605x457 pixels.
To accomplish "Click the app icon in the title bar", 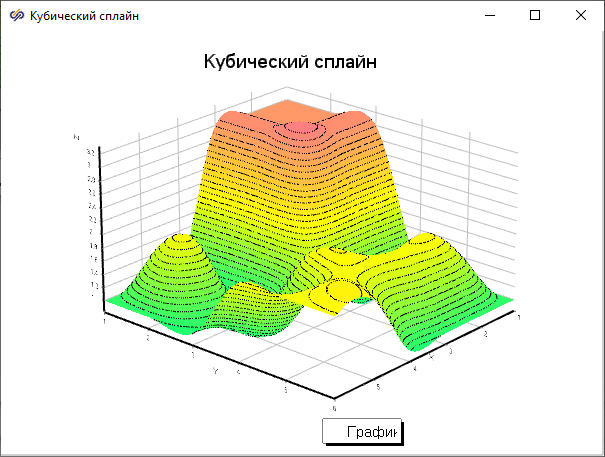I will tap(16, 16).
